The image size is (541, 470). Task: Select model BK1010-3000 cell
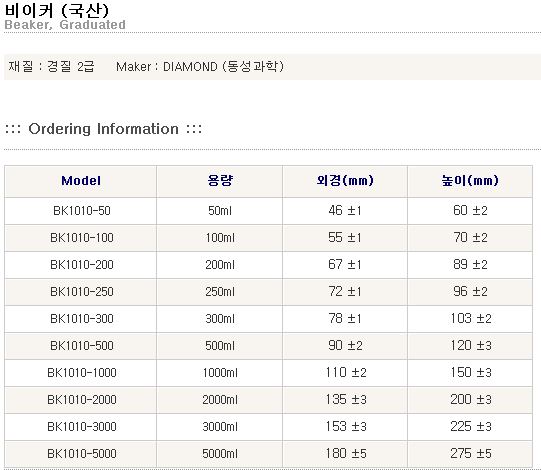tap(81, 427)
